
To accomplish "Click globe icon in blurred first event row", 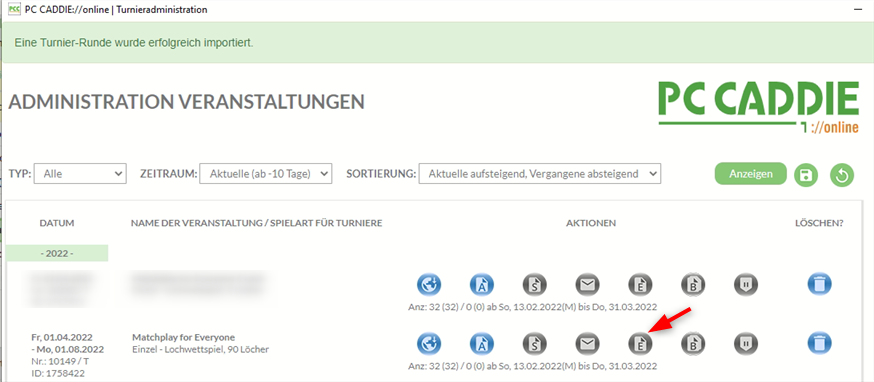I will pyautogui.click(x=429, y=284).
